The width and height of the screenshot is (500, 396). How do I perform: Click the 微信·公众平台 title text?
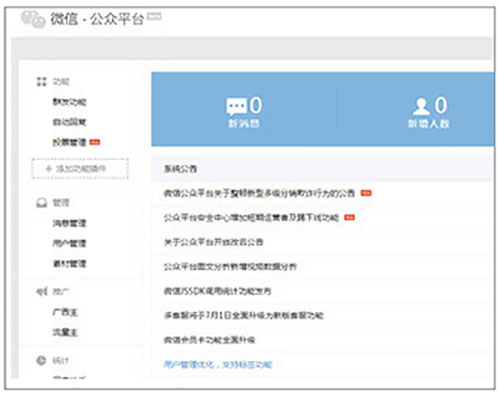click(97, 19)
